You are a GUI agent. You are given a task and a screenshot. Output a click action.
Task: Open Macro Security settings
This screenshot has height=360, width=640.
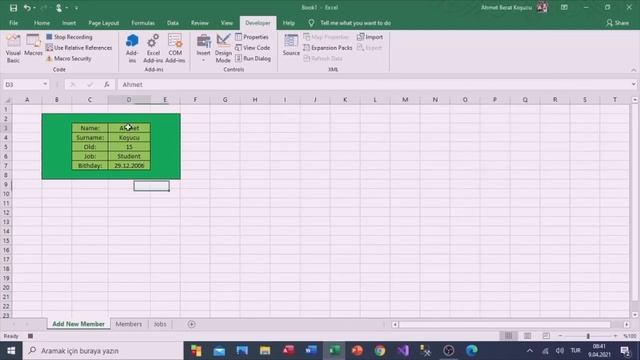pos(69,58)
